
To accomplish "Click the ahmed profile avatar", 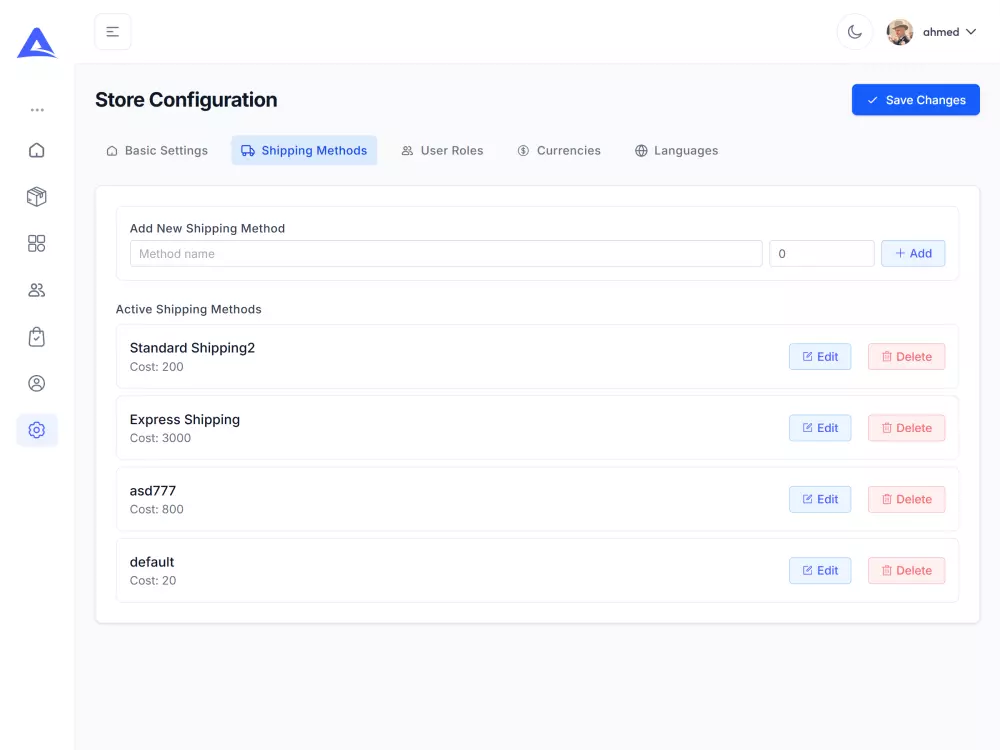I will point(900,32).
